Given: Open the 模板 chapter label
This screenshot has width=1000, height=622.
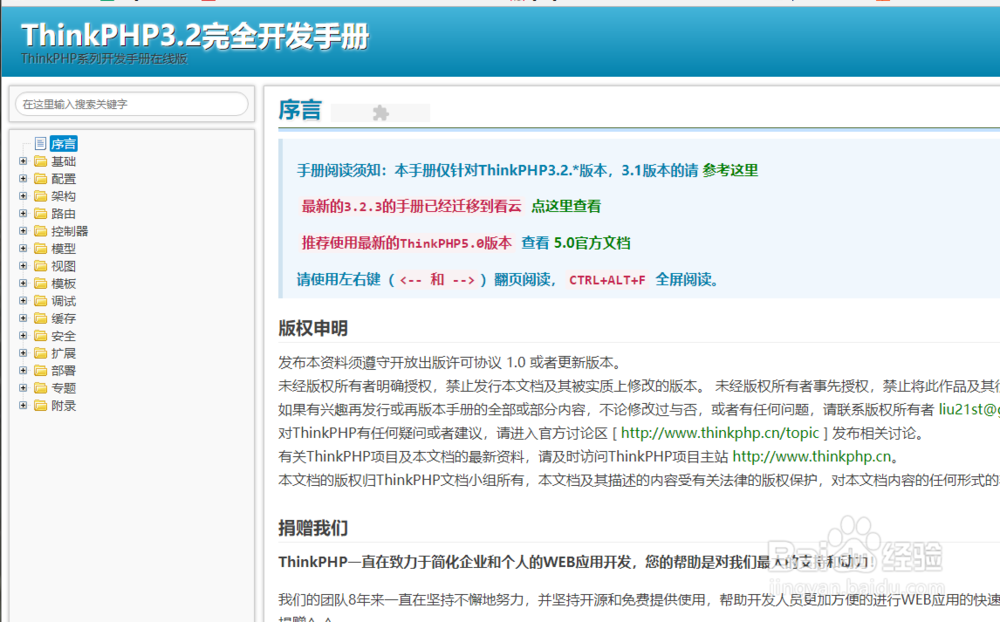Looking at the screenshot, I should [x=63, y=283].
